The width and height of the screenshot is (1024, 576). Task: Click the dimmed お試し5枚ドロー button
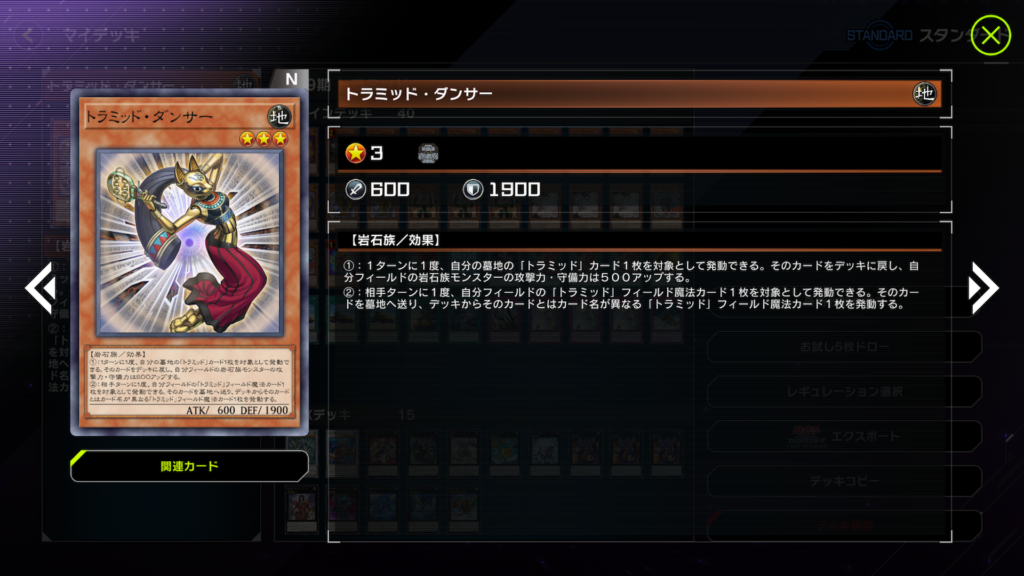pyautogui.click(x=844, y=347)
